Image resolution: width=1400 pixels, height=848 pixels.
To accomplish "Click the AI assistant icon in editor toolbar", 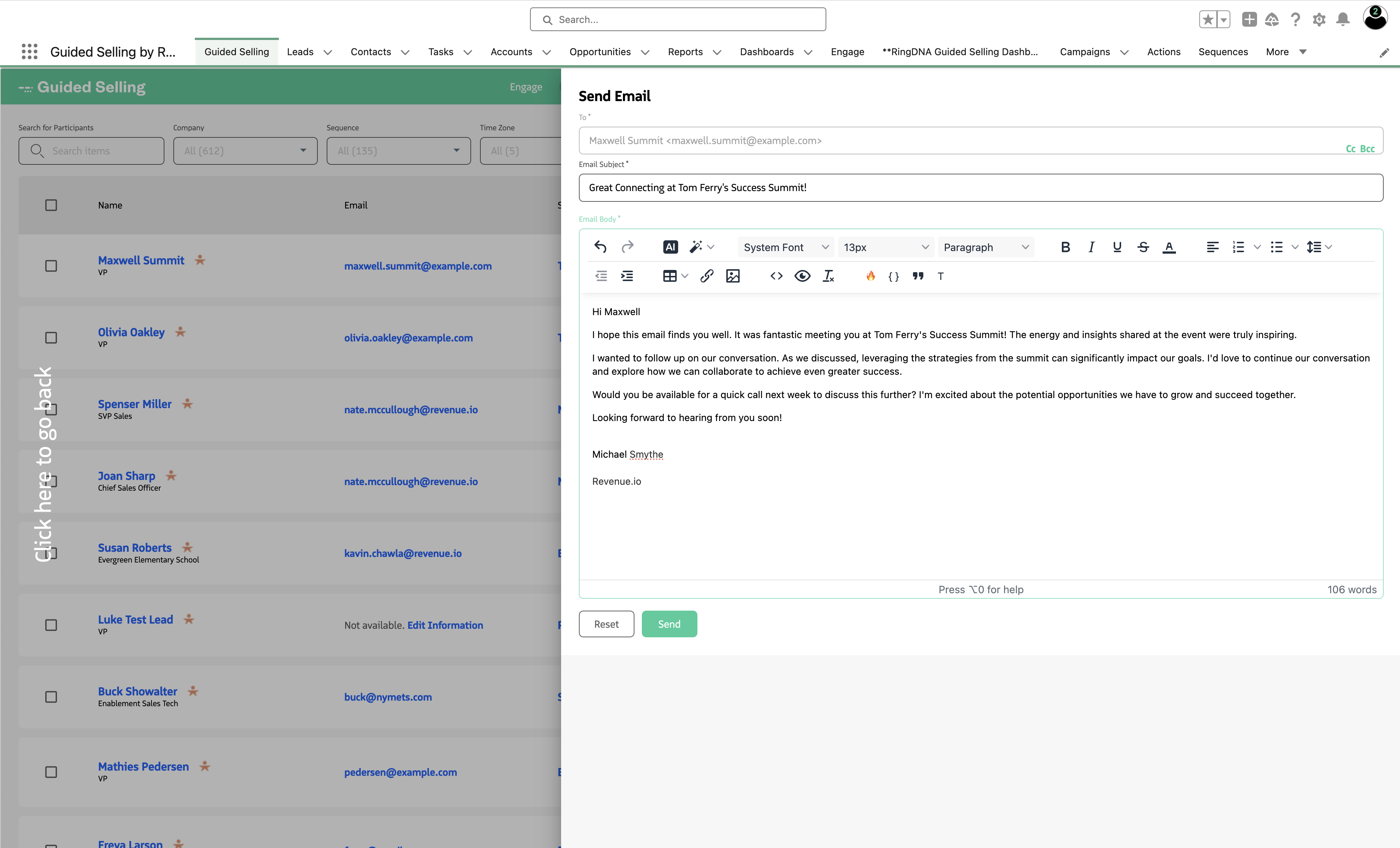I will [x=670, y=247].
